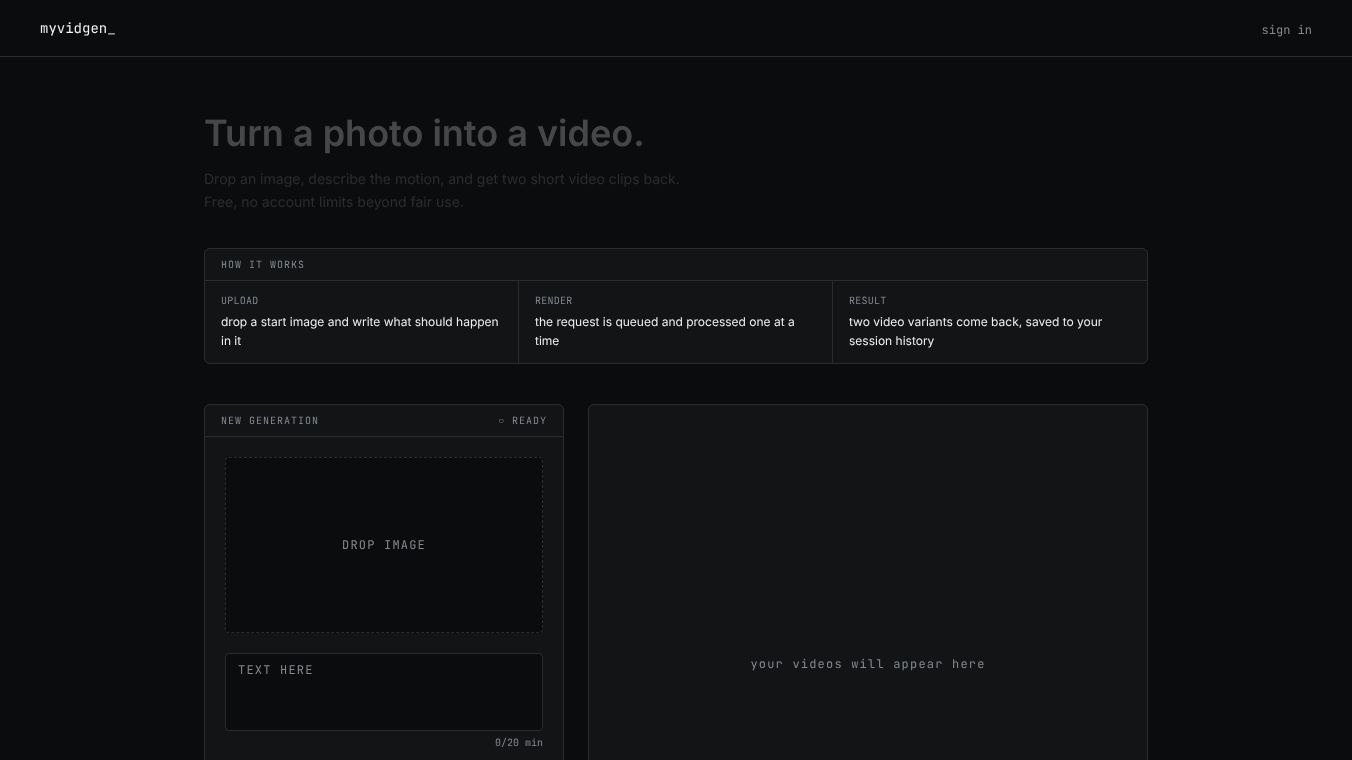
Task: Click the 'Turn a photo into a video.' headline
Action: coord(424,133)
